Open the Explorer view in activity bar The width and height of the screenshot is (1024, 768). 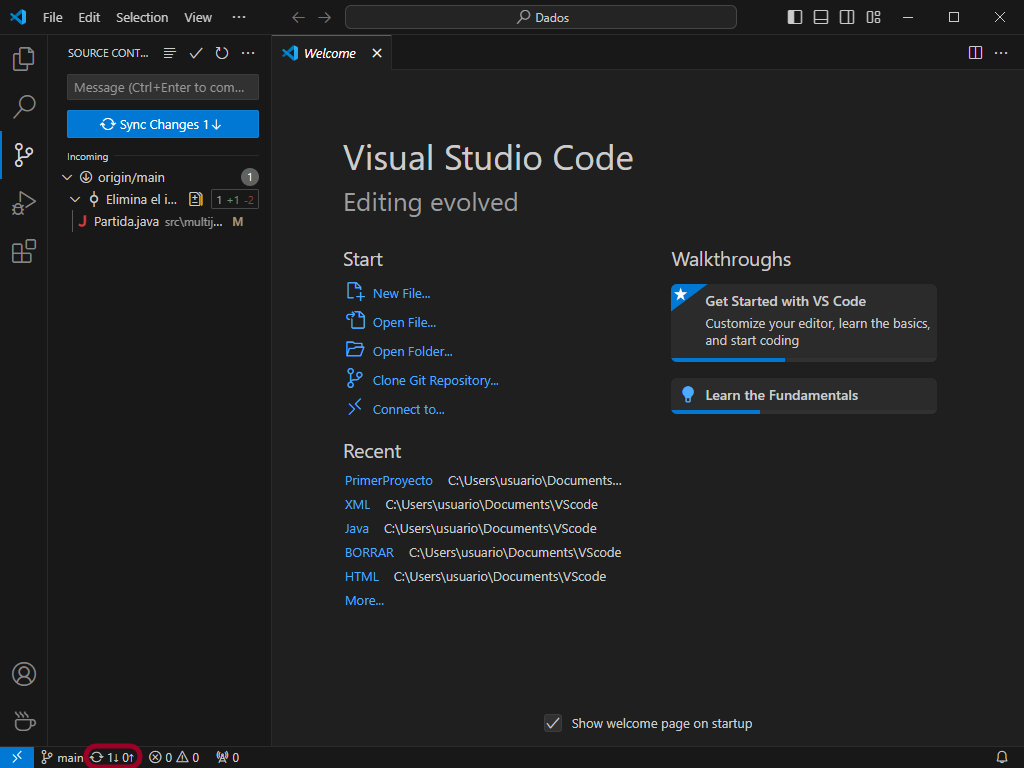pyautogui.click(x=24, y=59)
